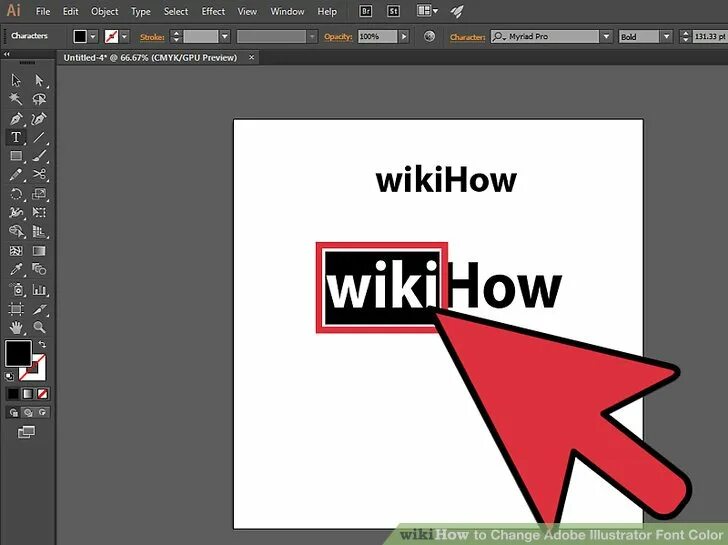Open Adobe Bridge from the menu bar
This screenshot has height=545, width=728.
[366, 11]
